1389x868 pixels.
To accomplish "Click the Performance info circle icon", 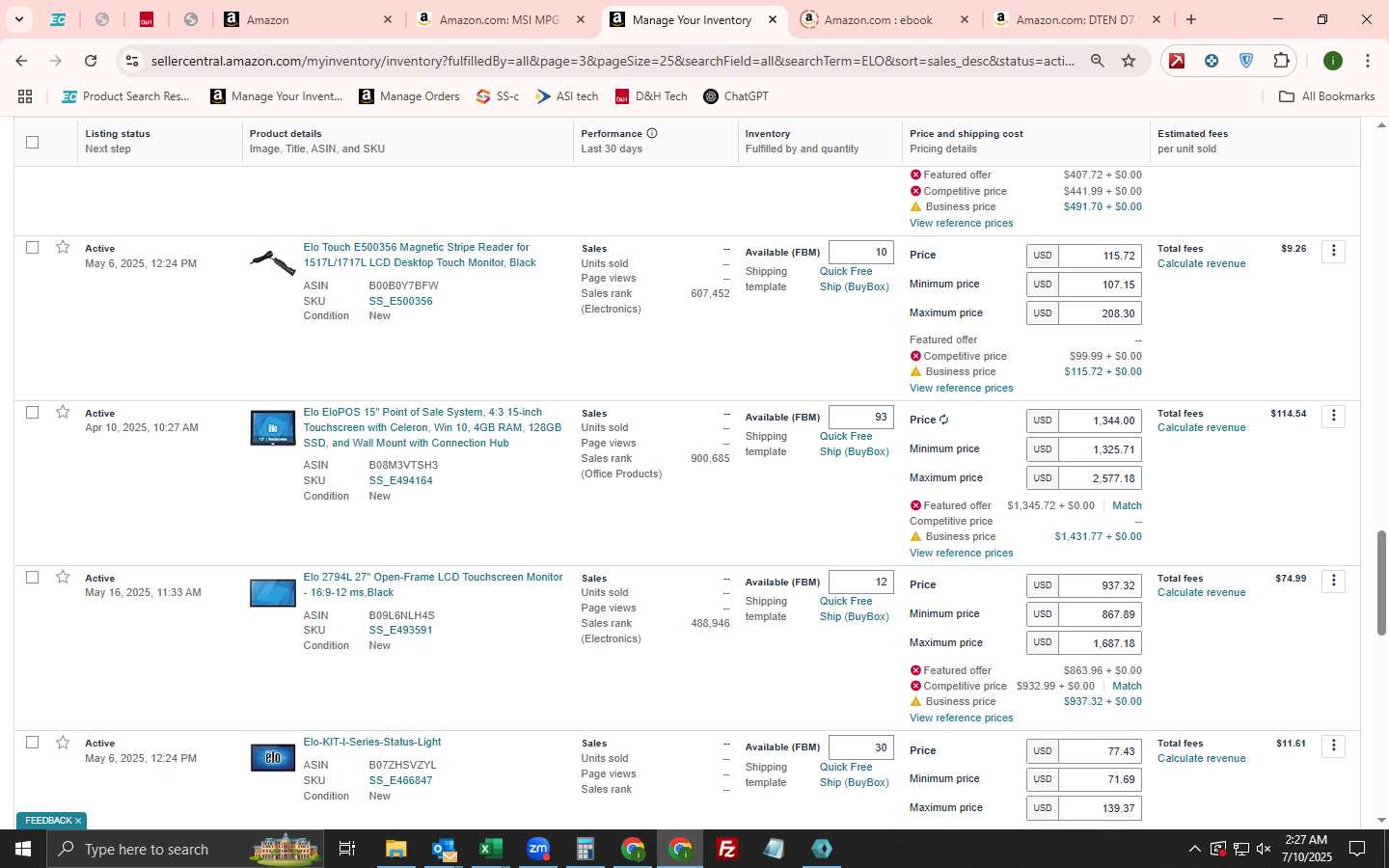I will (652, 133).
